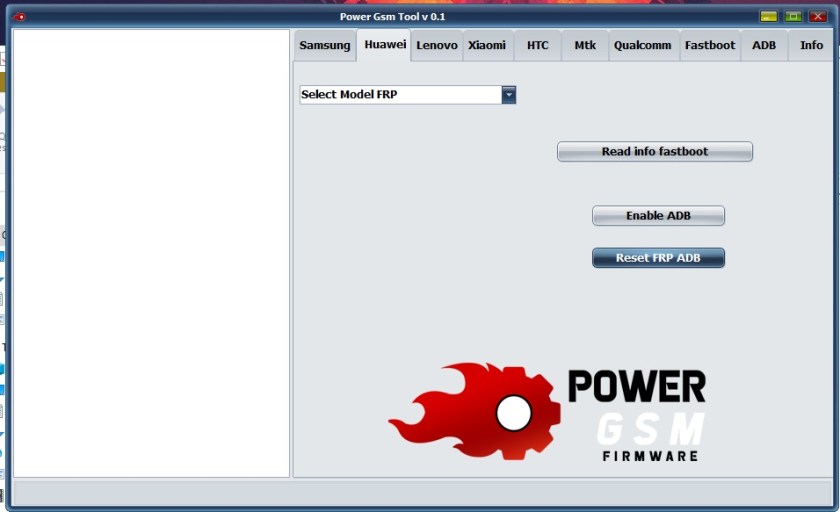840x512 pixels.
Task: Minimize the Power Gsm Tool window
Action: pos(768,17)
